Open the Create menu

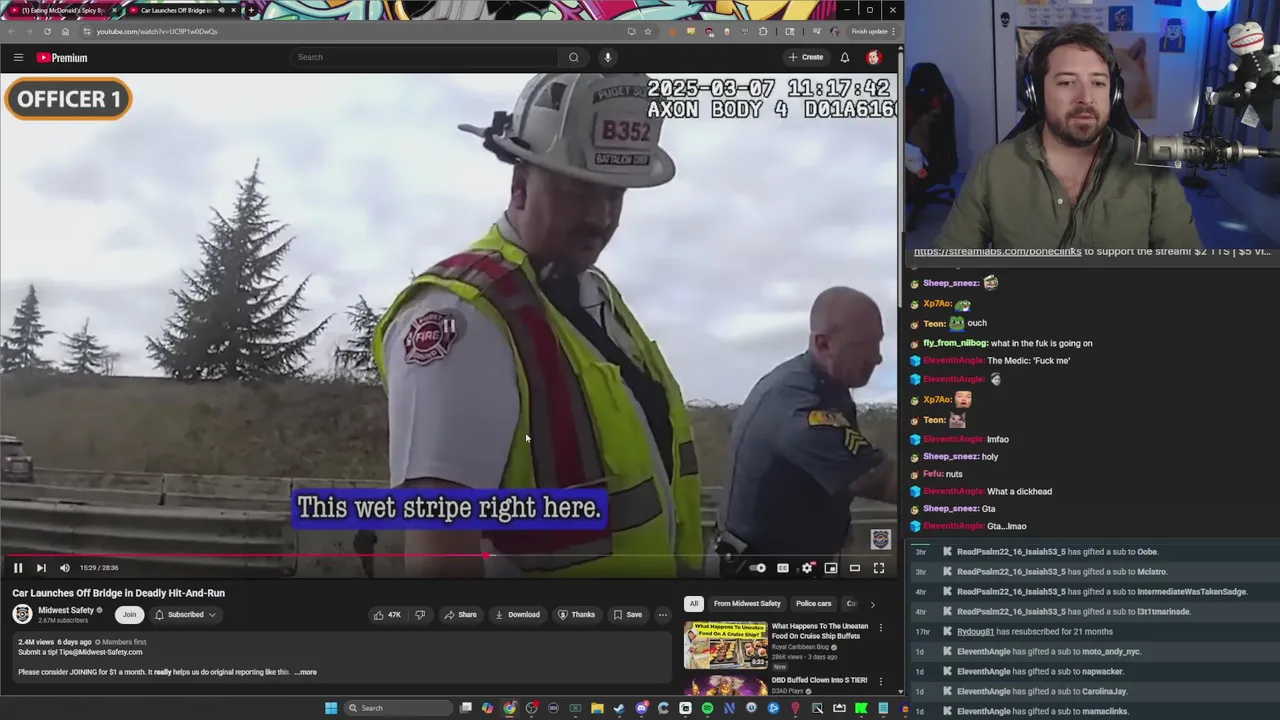(x=806, y=57)
